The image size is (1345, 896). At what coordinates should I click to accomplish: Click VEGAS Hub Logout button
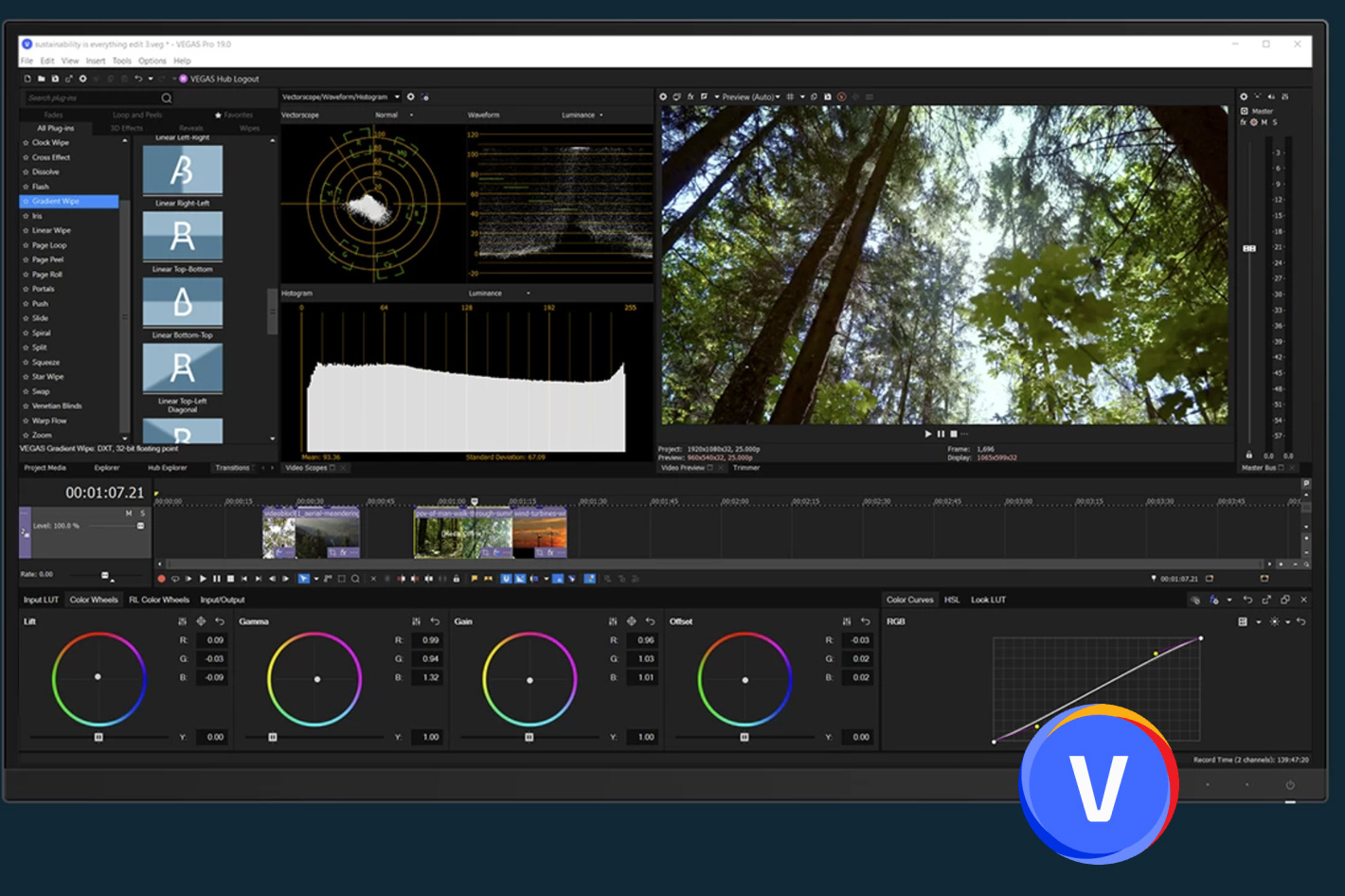(218, 79)
